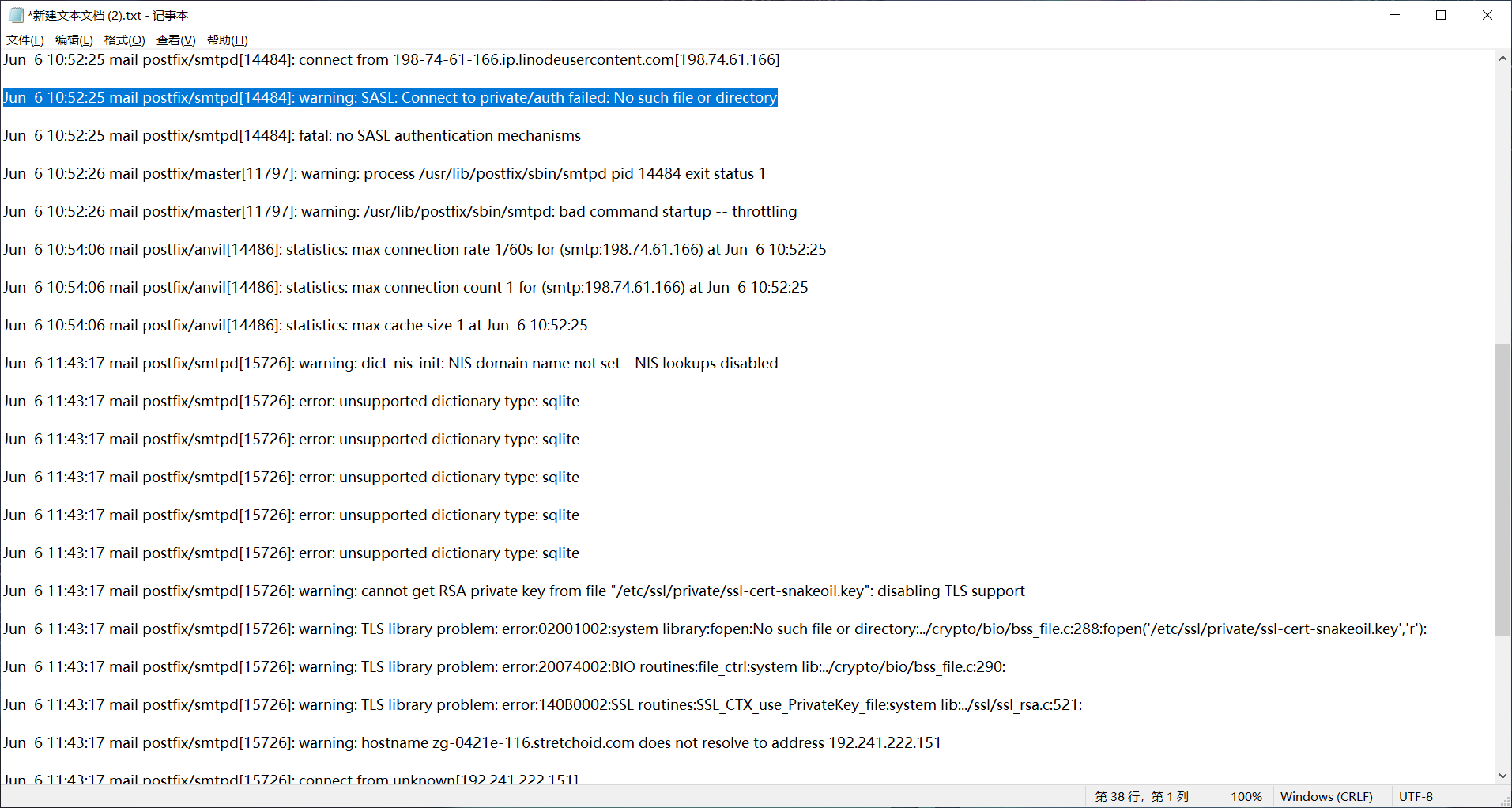Click the 'NIS lookups disabled' warning line

click(x=390, y=363)
